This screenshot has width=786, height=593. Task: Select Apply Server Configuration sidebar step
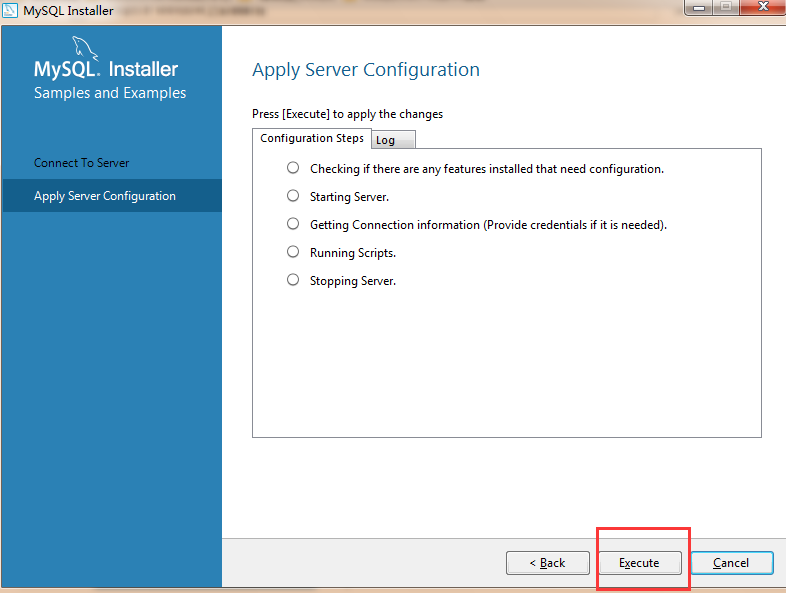tap(112, 195)
